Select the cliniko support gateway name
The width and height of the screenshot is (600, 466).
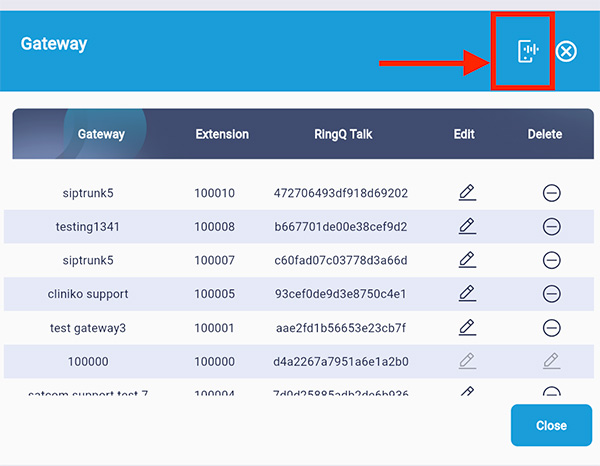88,295
